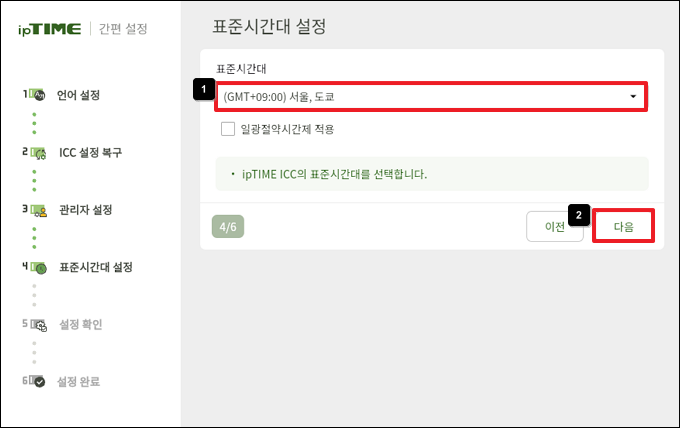680x428 pixels.
Task: Select the 설정 완료 step label
Action: (79, 382)
